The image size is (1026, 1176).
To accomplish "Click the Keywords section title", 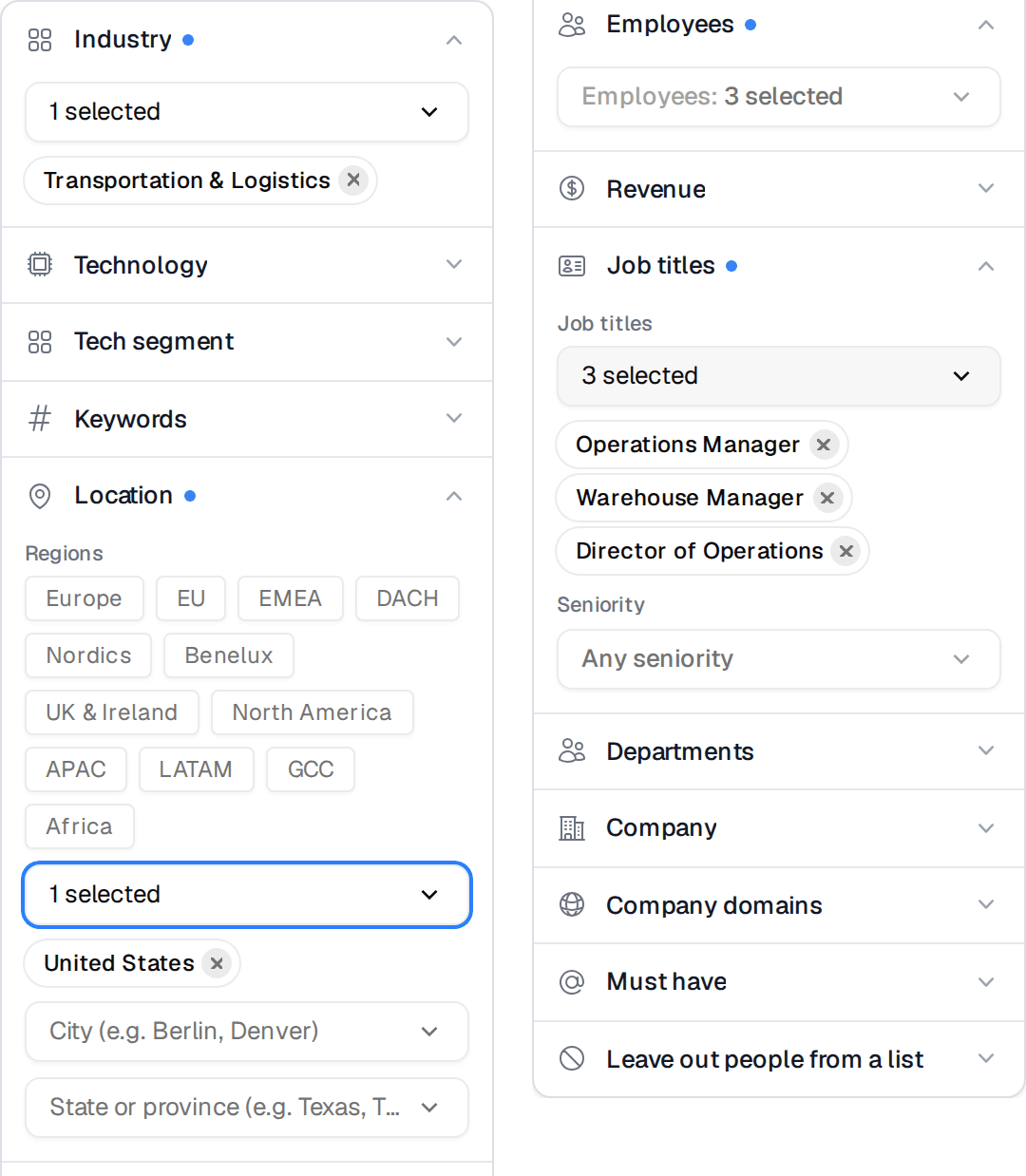I will pos(131,419).
